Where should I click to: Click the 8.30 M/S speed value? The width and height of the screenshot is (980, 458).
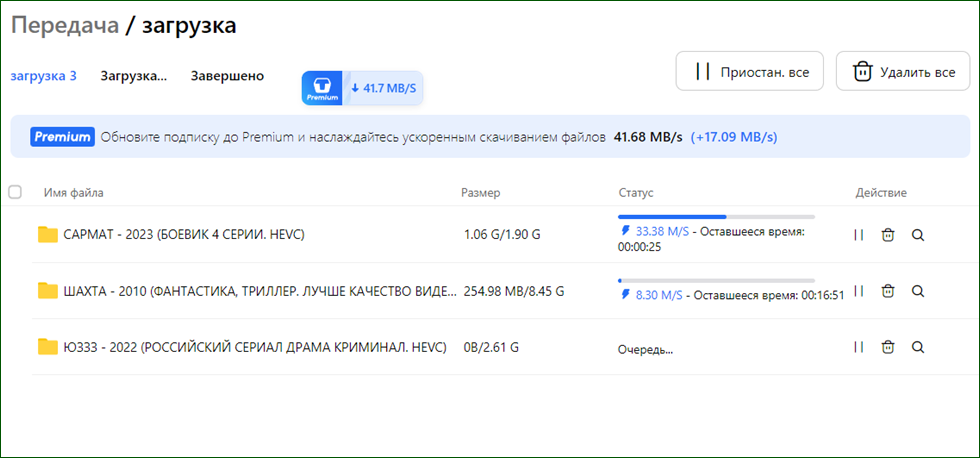click(x=659, y=295)
